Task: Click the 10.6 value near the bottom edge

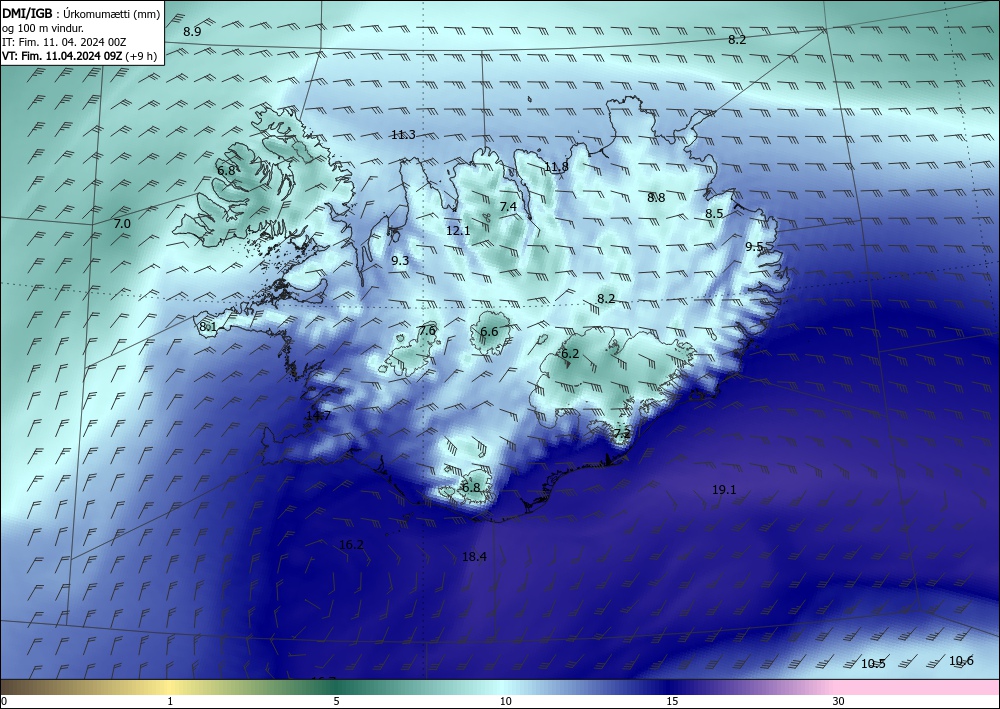Action: [x=961, y=661]
